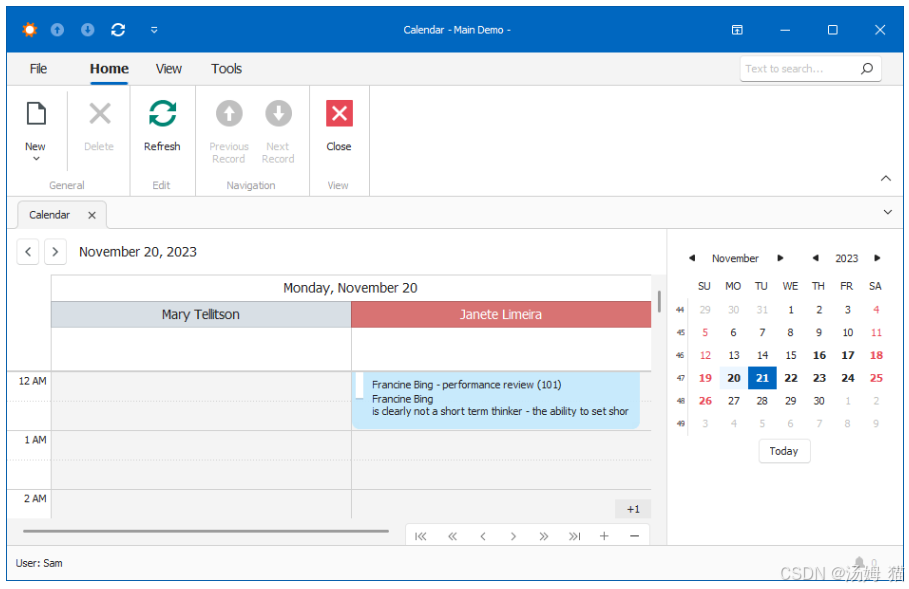This screenshot has height=589, width=909.
Task: Select week number 47 in mini calendar
Action: 681,379
